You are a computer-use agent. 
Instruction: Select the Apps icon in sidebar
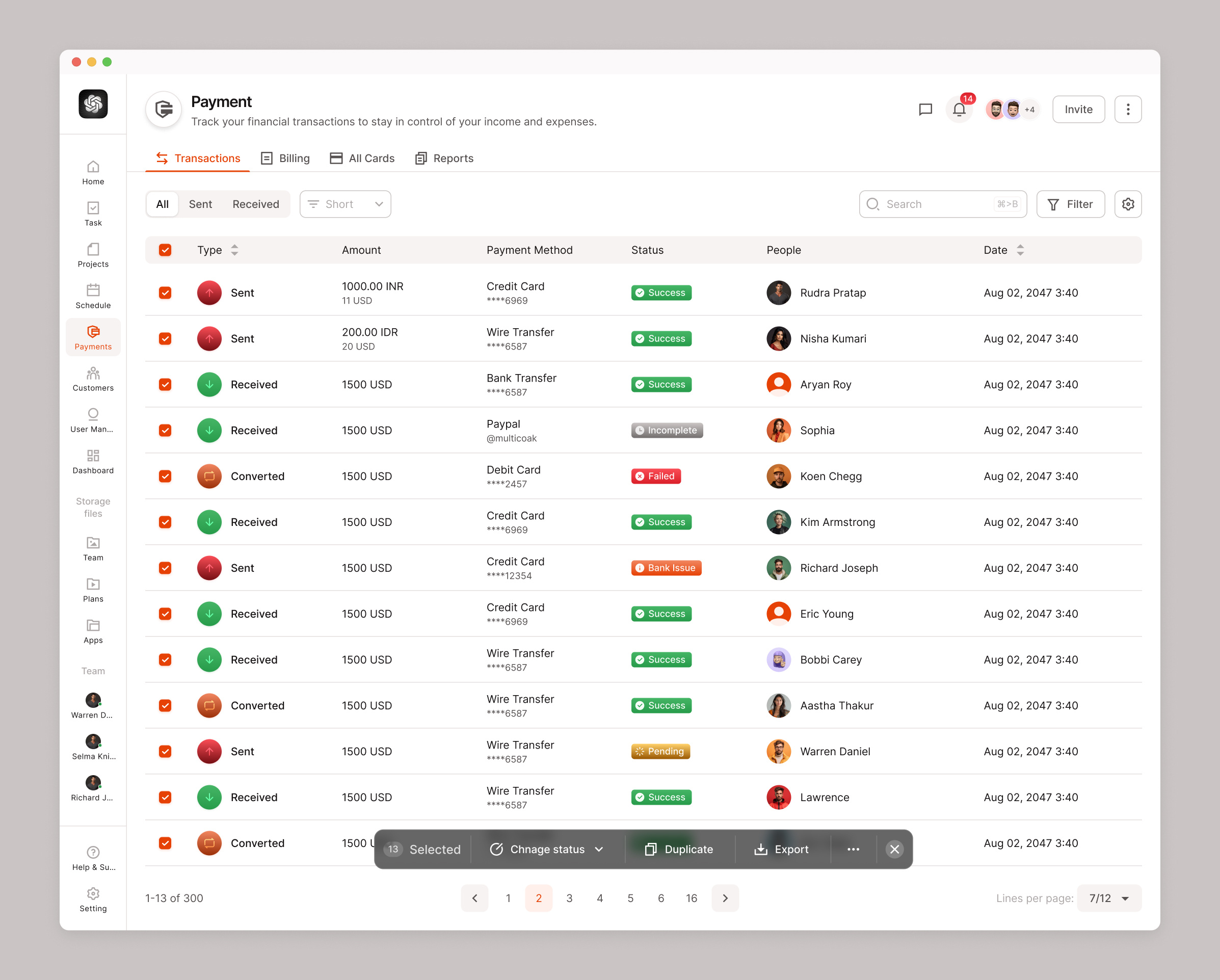92,630
